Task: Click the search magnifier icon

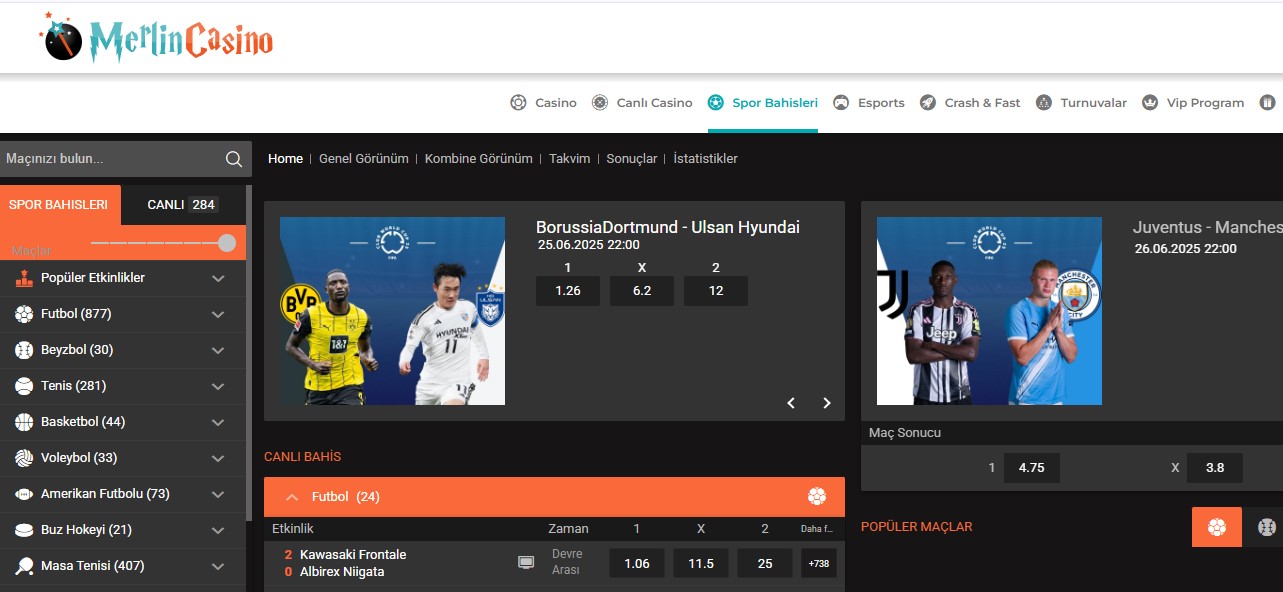Action: click(234, 159)
